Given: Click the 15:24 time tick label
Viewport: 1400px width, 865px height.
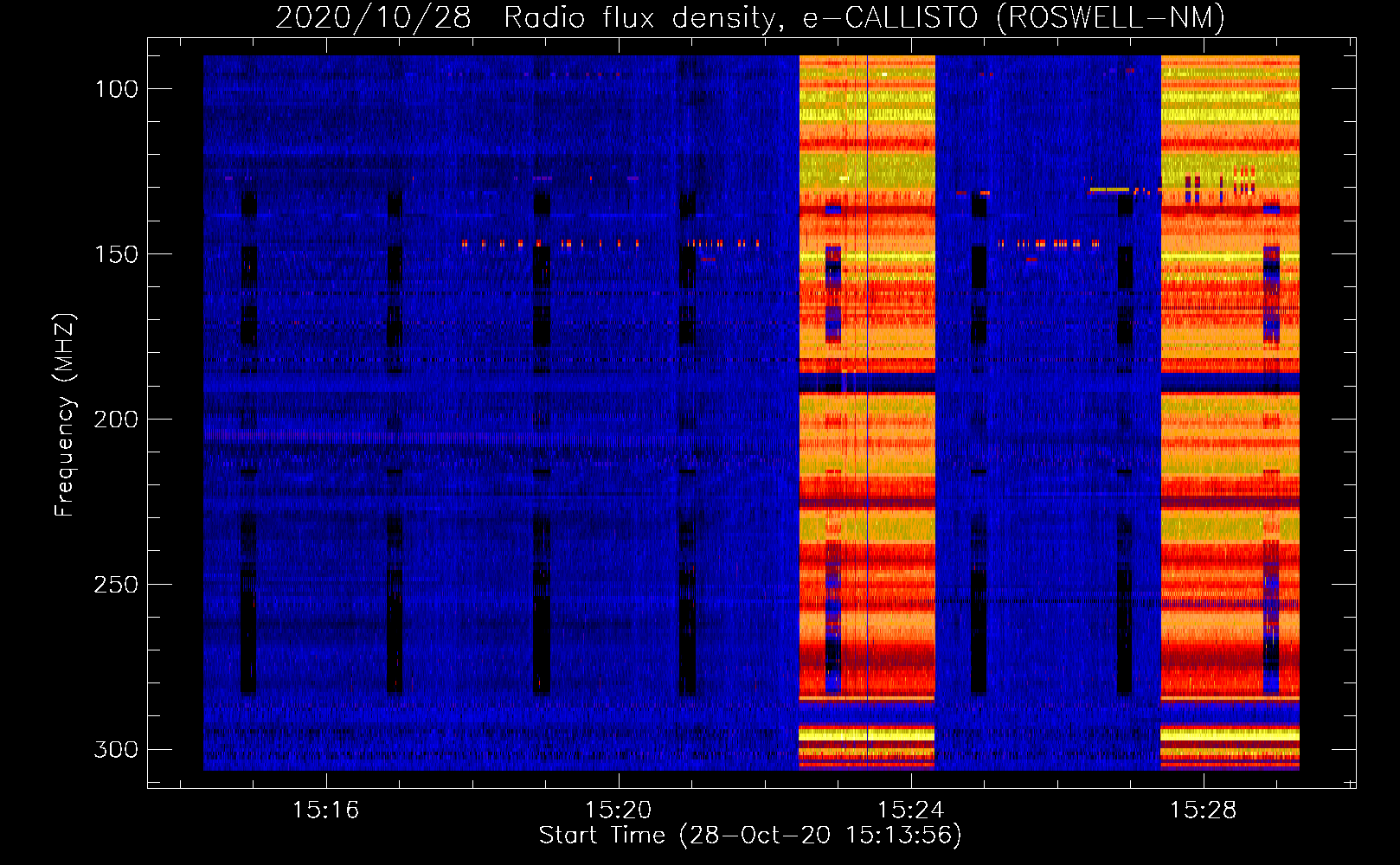Looking at the screenshot, I should pos(910,811).
